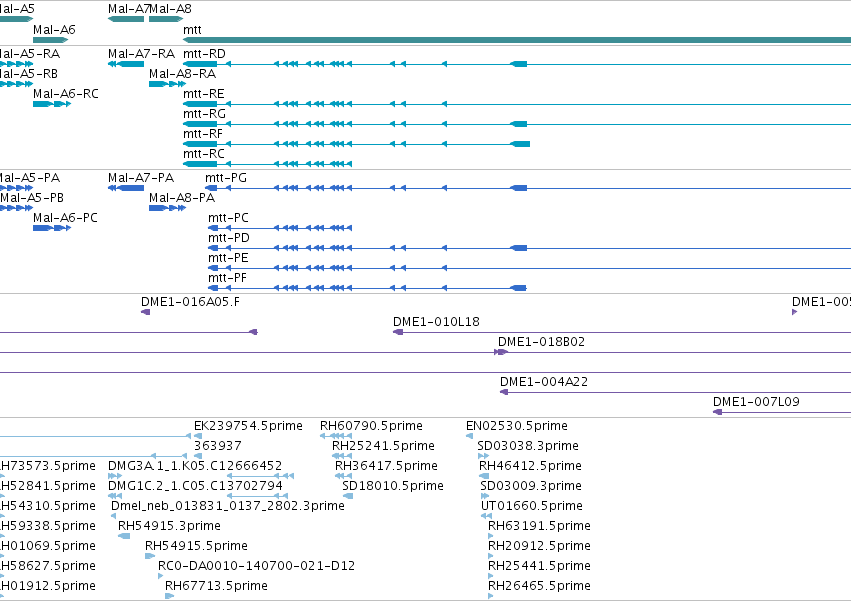Select the RH54915.3prime EST label
This screenshot has height=601, width=851.
tap(169, 527)
